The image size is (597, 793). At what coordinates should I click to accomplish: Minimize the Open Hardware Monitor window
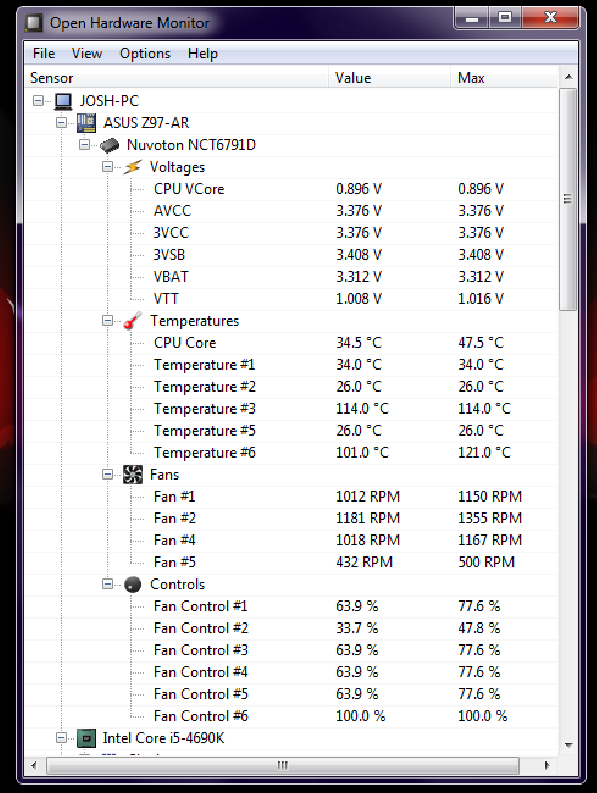coord(472,18)
